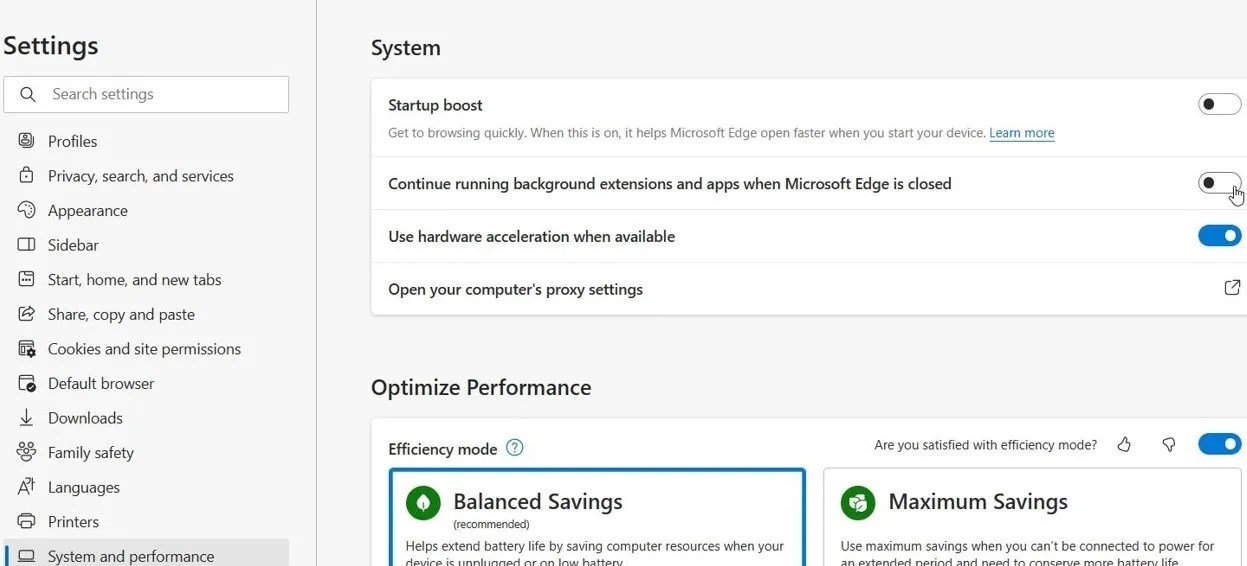Click the 'Efficiency mode' label
This screenshot has height=566, width=1247.
tap(442, 449)
